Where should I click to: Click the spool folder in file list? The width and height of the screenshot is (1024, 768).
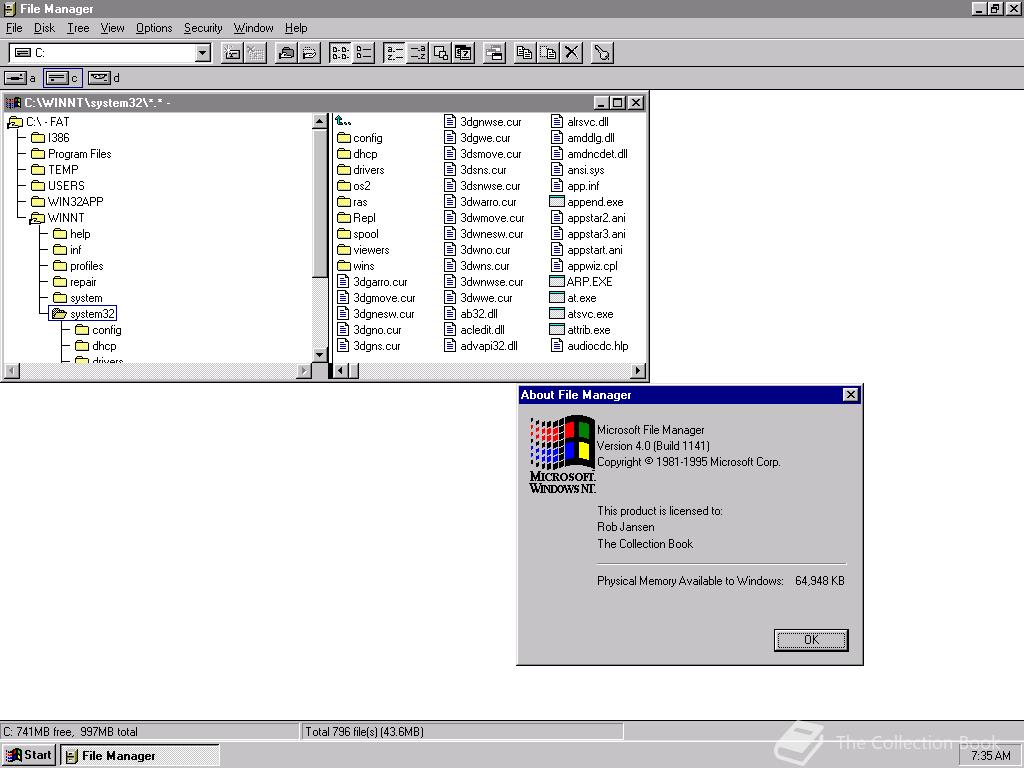click(x=358, y=234)
